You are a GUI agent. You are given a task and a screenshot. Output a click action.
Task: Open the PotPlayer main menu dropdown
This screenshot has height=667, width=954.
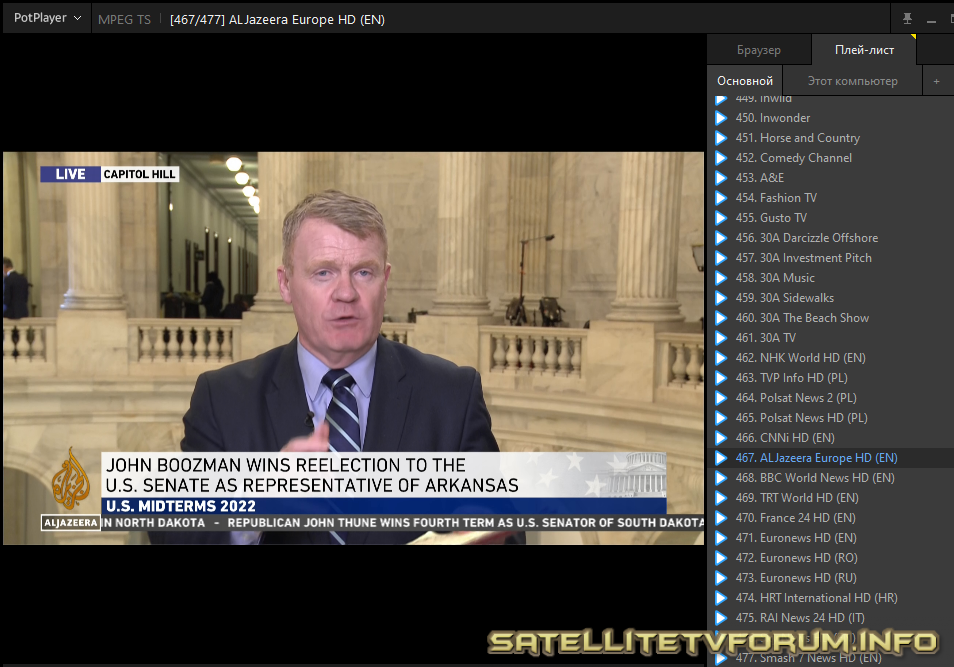47,18
